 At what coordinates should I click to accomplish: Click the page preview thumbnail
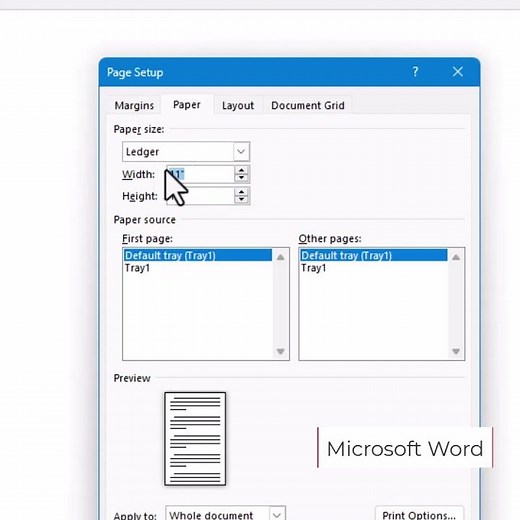point(195,438)
